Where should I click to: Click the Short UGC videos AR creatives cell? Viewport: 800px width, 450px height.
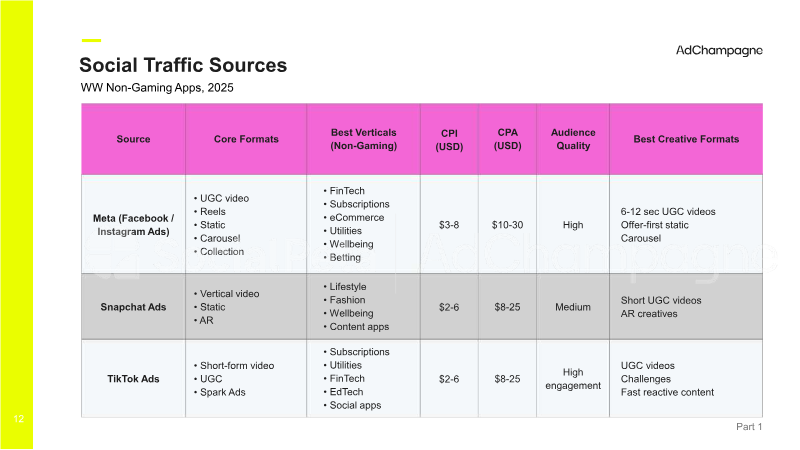coord(686,307)
